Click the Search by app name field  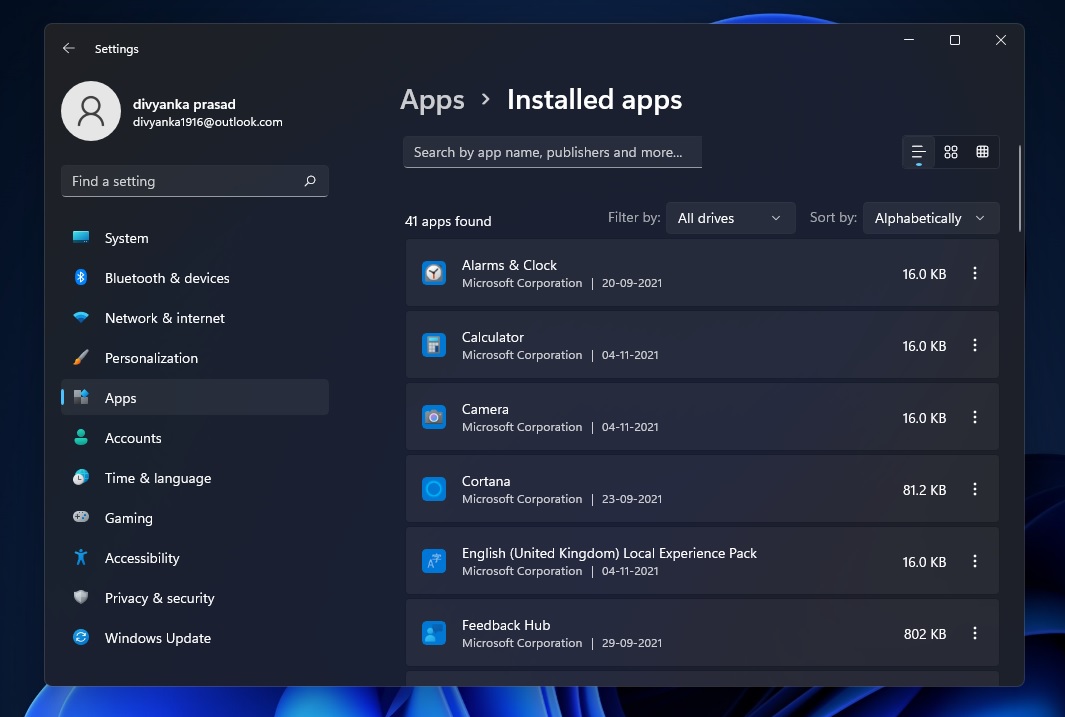pyautogui.click(x=552, y=152)
